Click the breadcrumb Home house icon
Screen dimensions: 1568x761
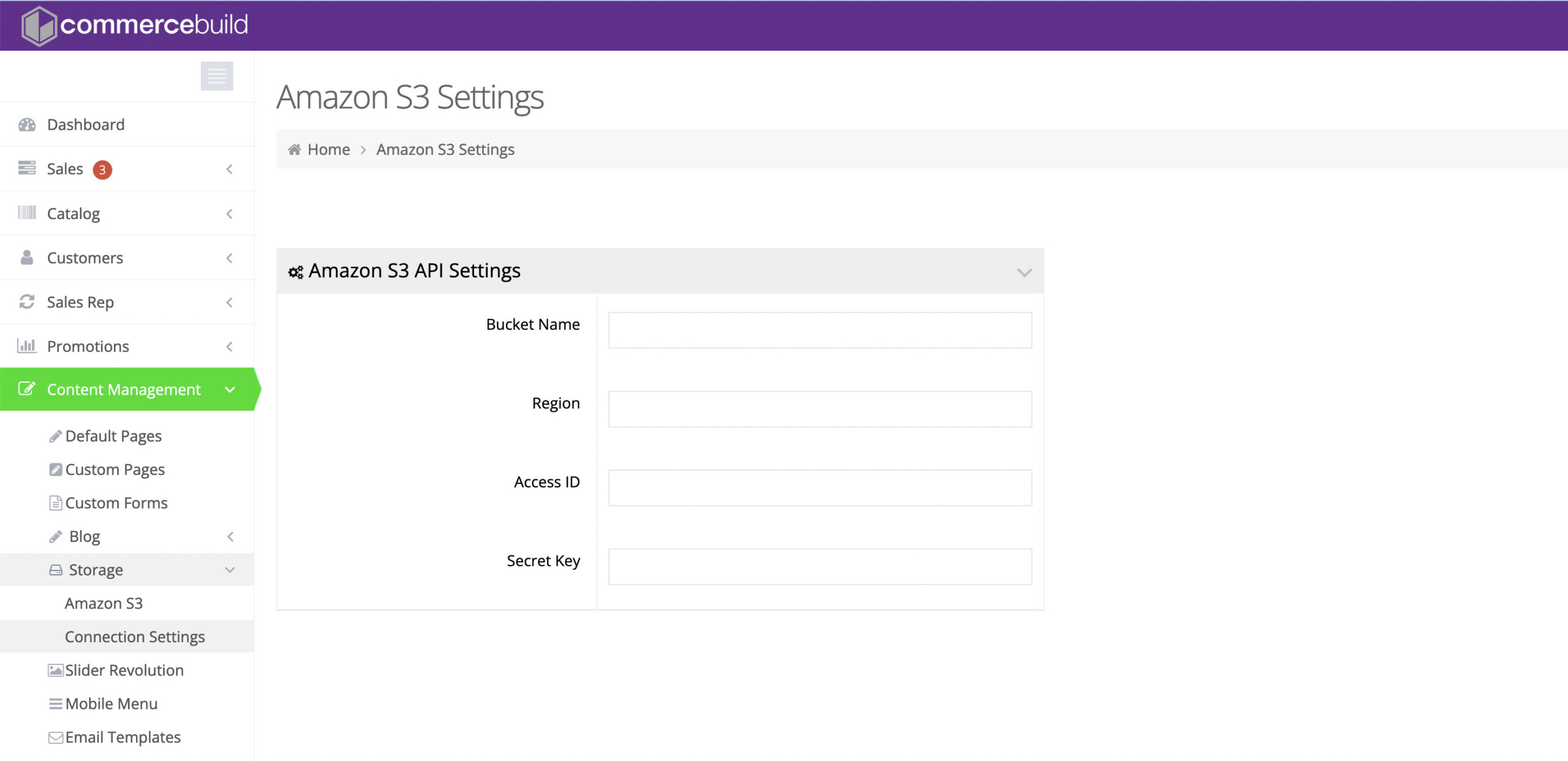[295, 149]
